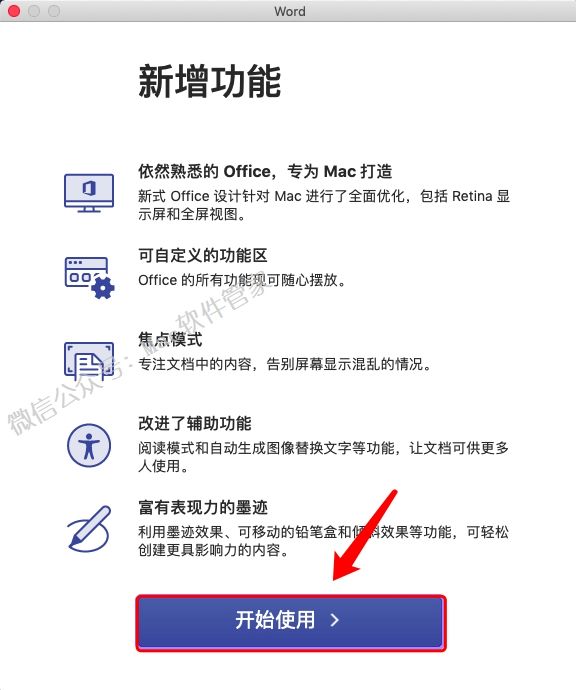The width and height of the screenshot is (576, 690).
Task: Click the 富有表现力的墨迹 heading
Action: tap(203, 507)
